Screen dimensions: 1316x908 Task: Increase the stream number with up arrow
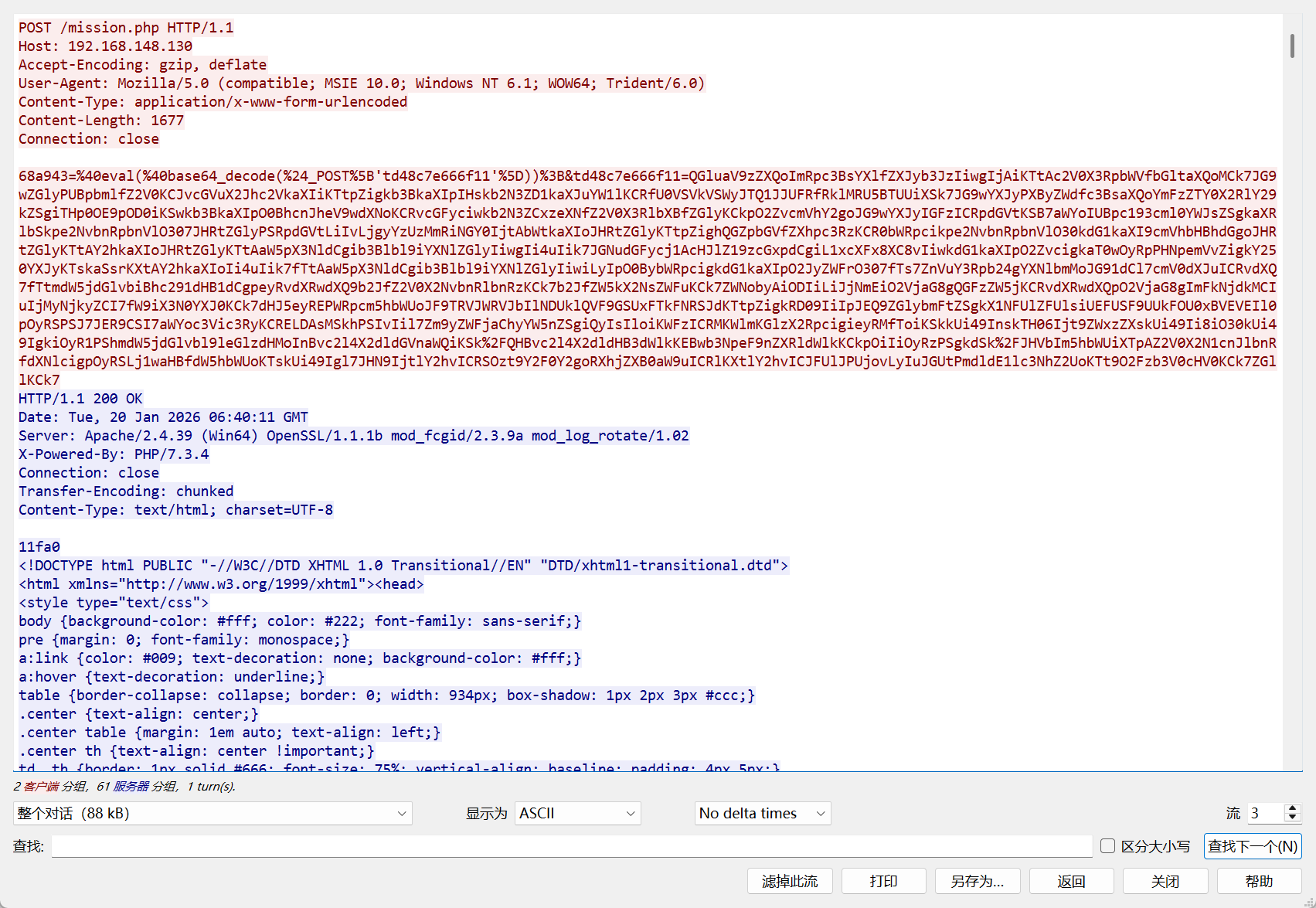[1292, 808]
